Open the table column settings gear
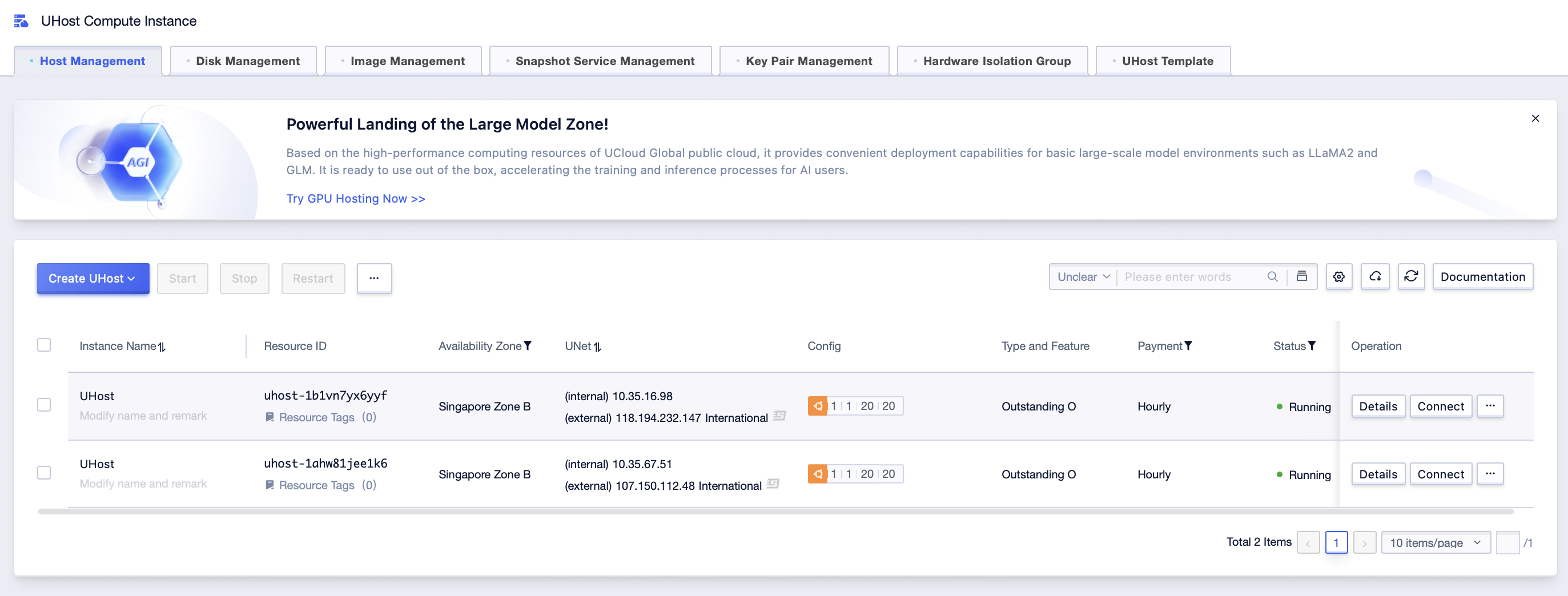The height and width of the screenshot is (596, 1568). click(1338, 277)
